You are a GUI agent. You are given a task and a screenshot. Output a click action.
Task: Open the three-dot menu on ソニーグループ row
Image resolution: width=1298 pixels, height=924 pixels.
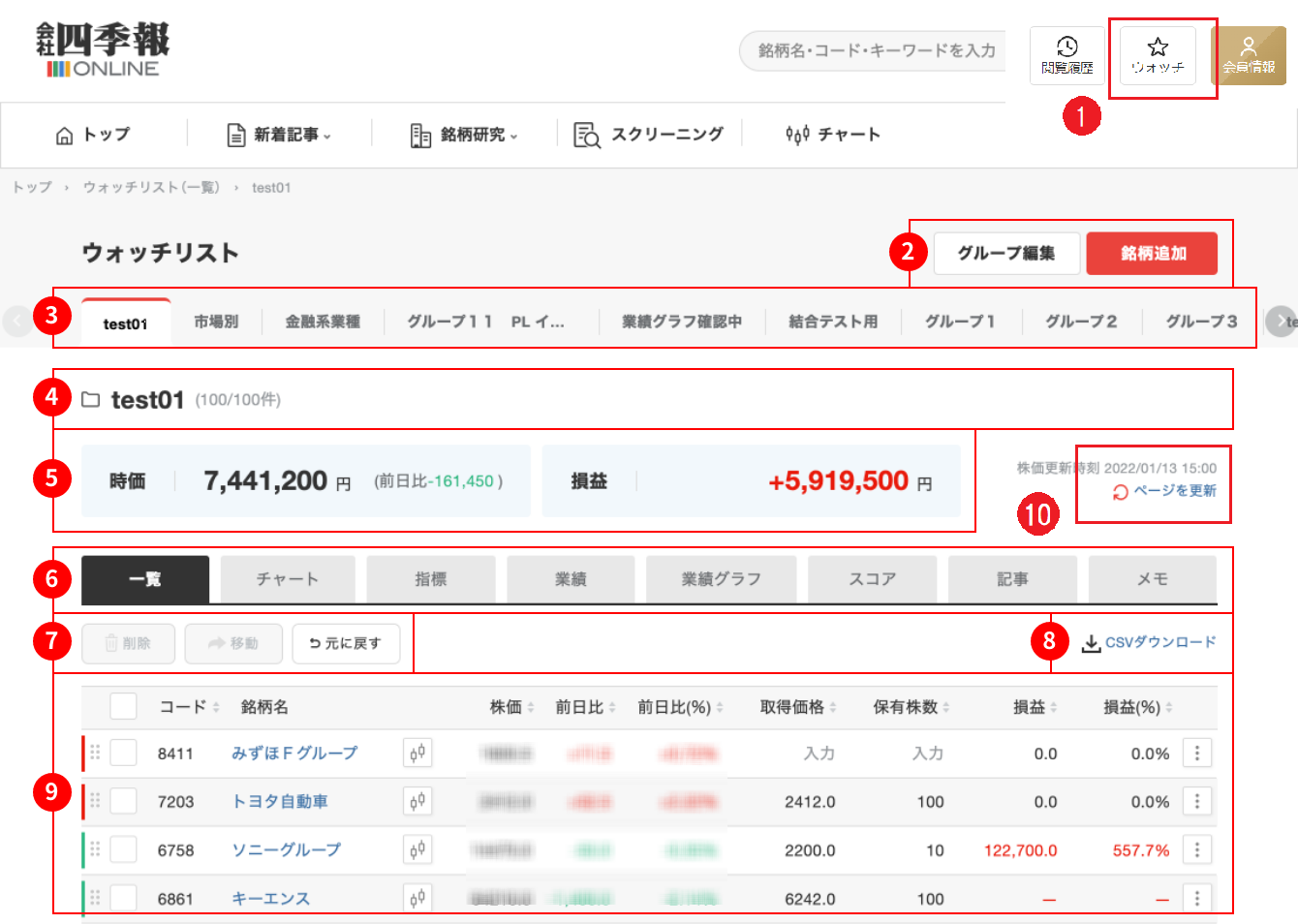tap(1197, 849)
